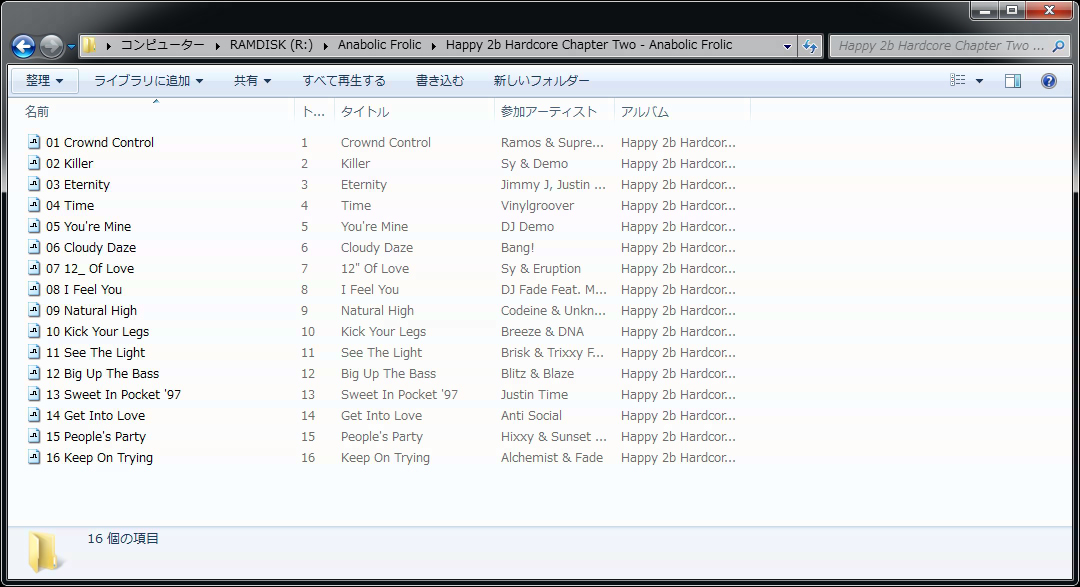Expand the address bar history dropdown
The image size is (1080, 587).
(x=787, y=46)
